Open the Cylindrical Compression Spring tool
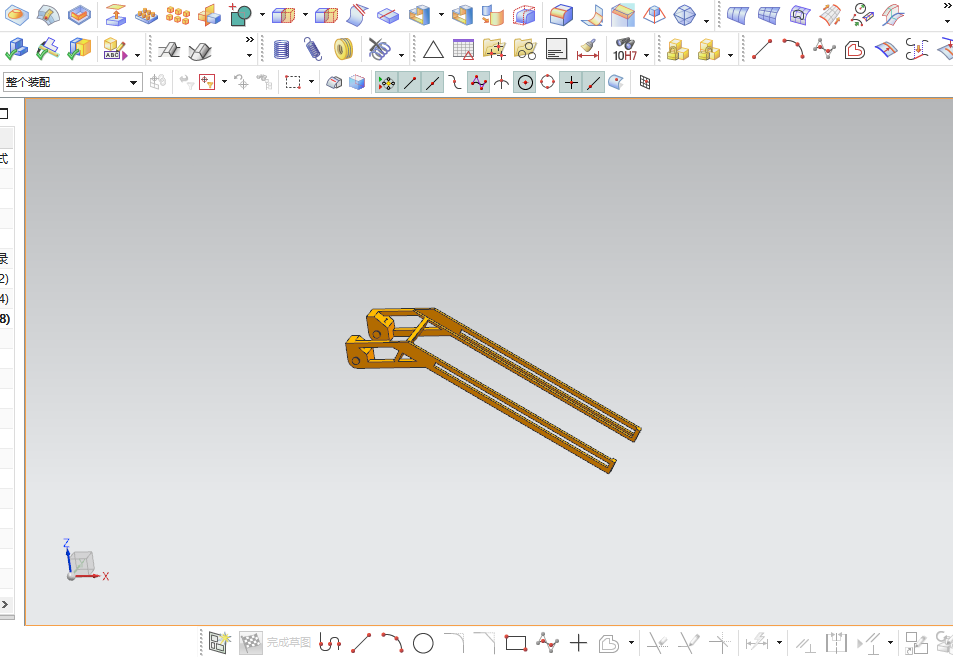The height and width of the screenshot is (657, 953). (x=281, y=49)
